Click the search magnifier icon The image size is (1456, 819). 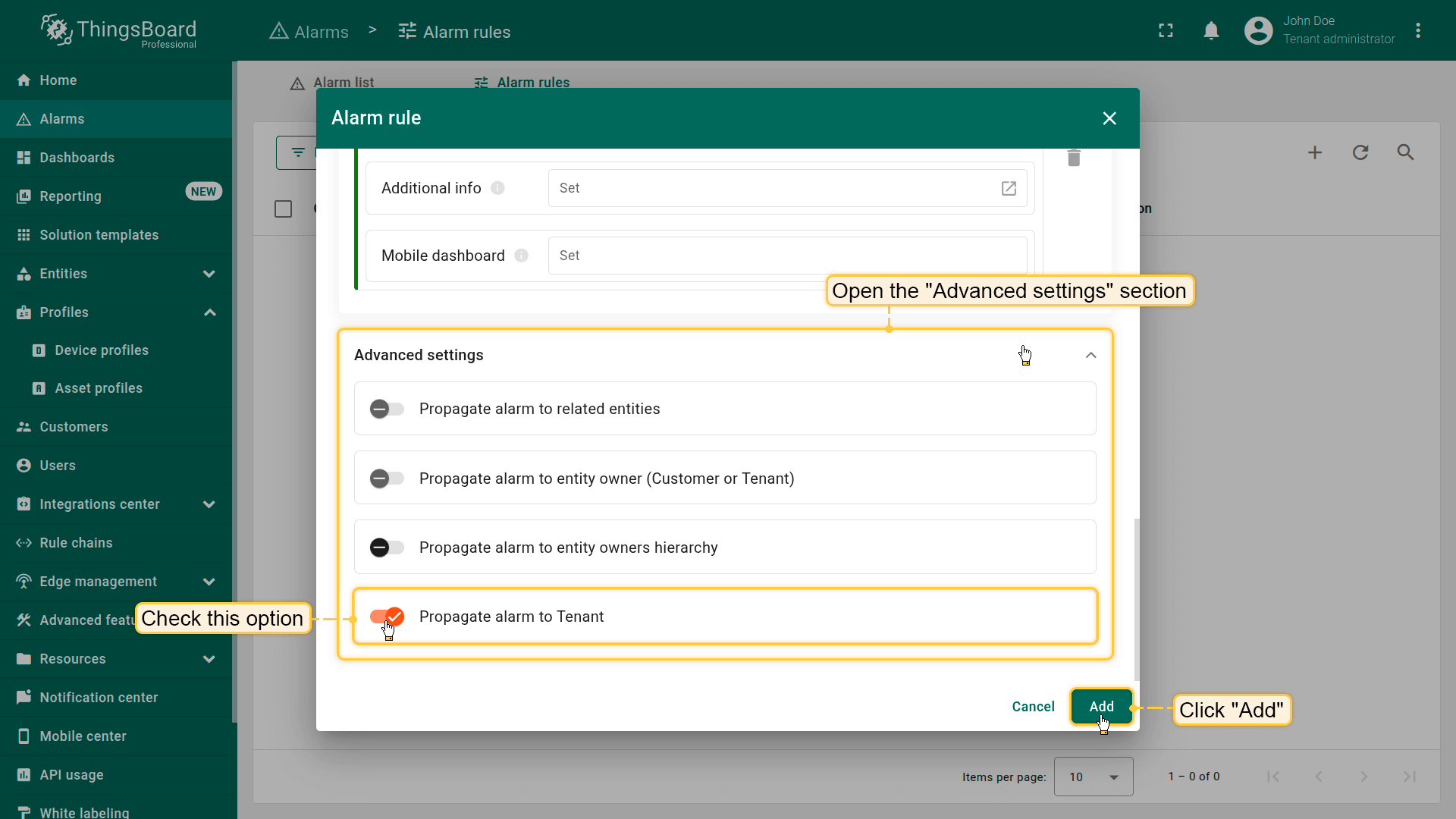1405,152
